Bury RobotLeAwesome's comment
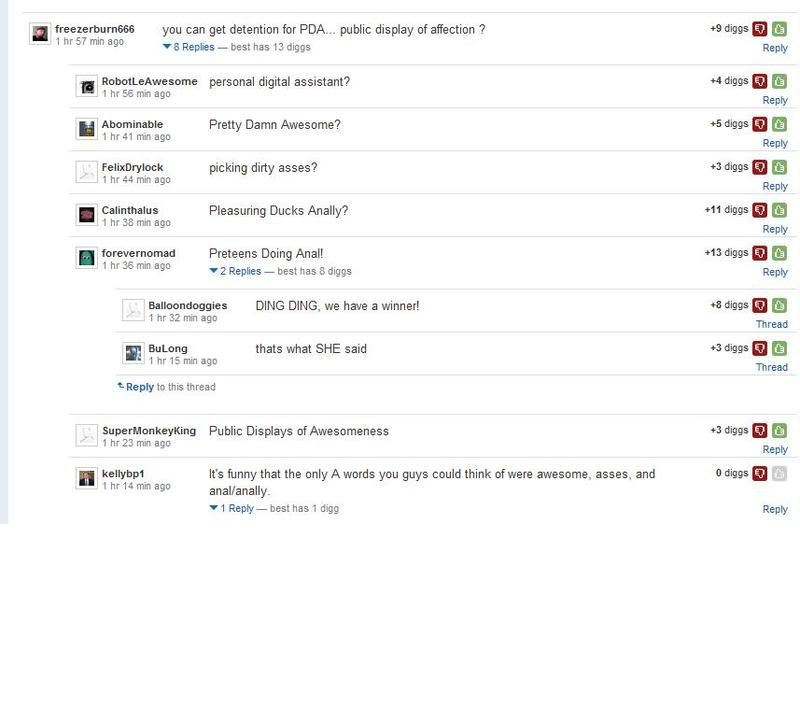Screen dimensions: 800x722 [760, 81]
